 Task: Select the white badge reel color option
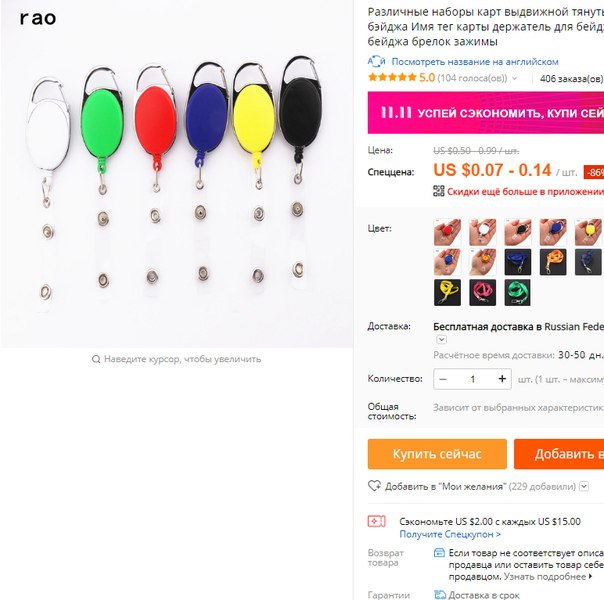click(x=482, y=233)
